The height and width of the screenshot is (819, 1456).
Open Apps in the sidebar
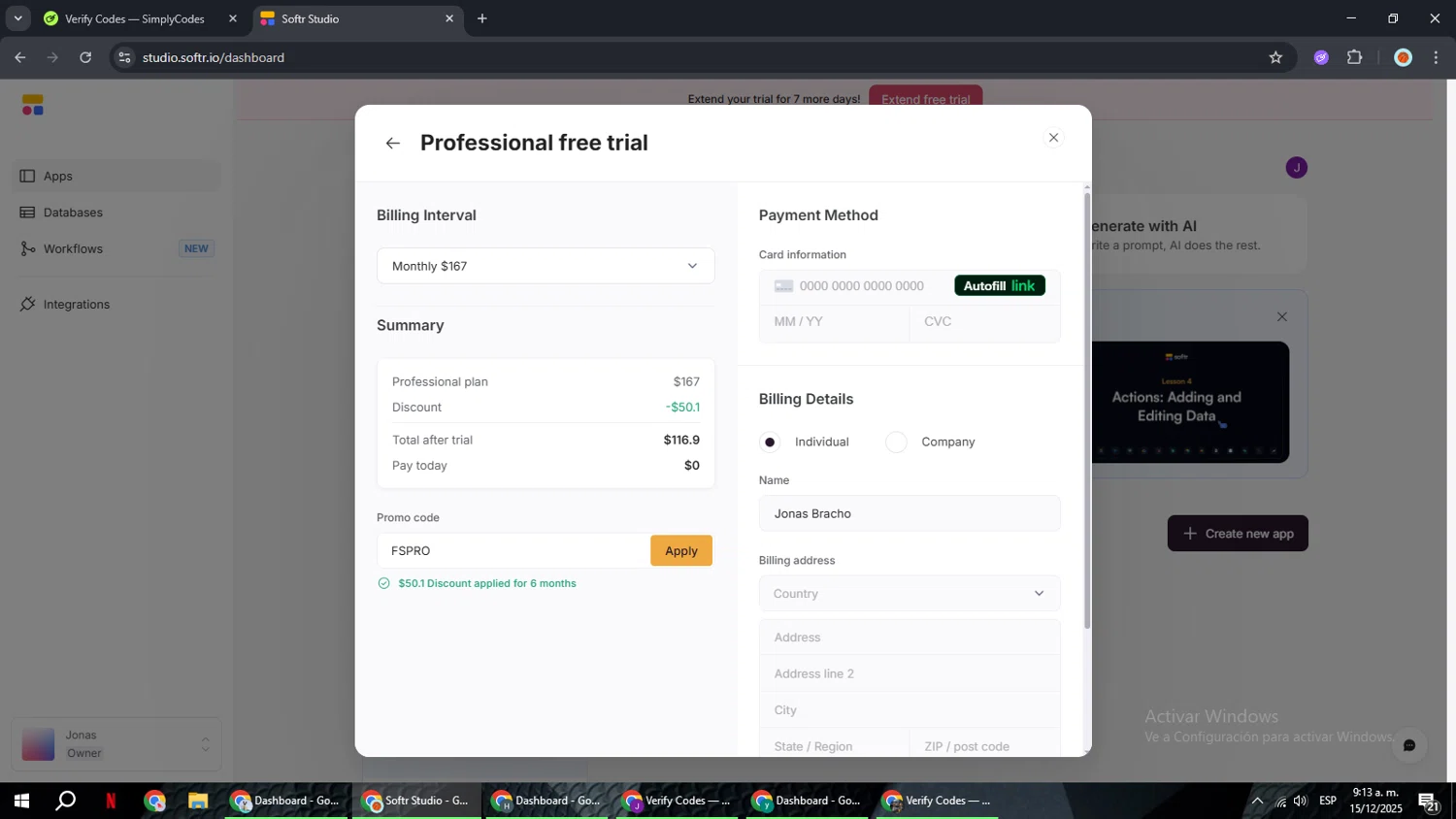pos(116,177)
